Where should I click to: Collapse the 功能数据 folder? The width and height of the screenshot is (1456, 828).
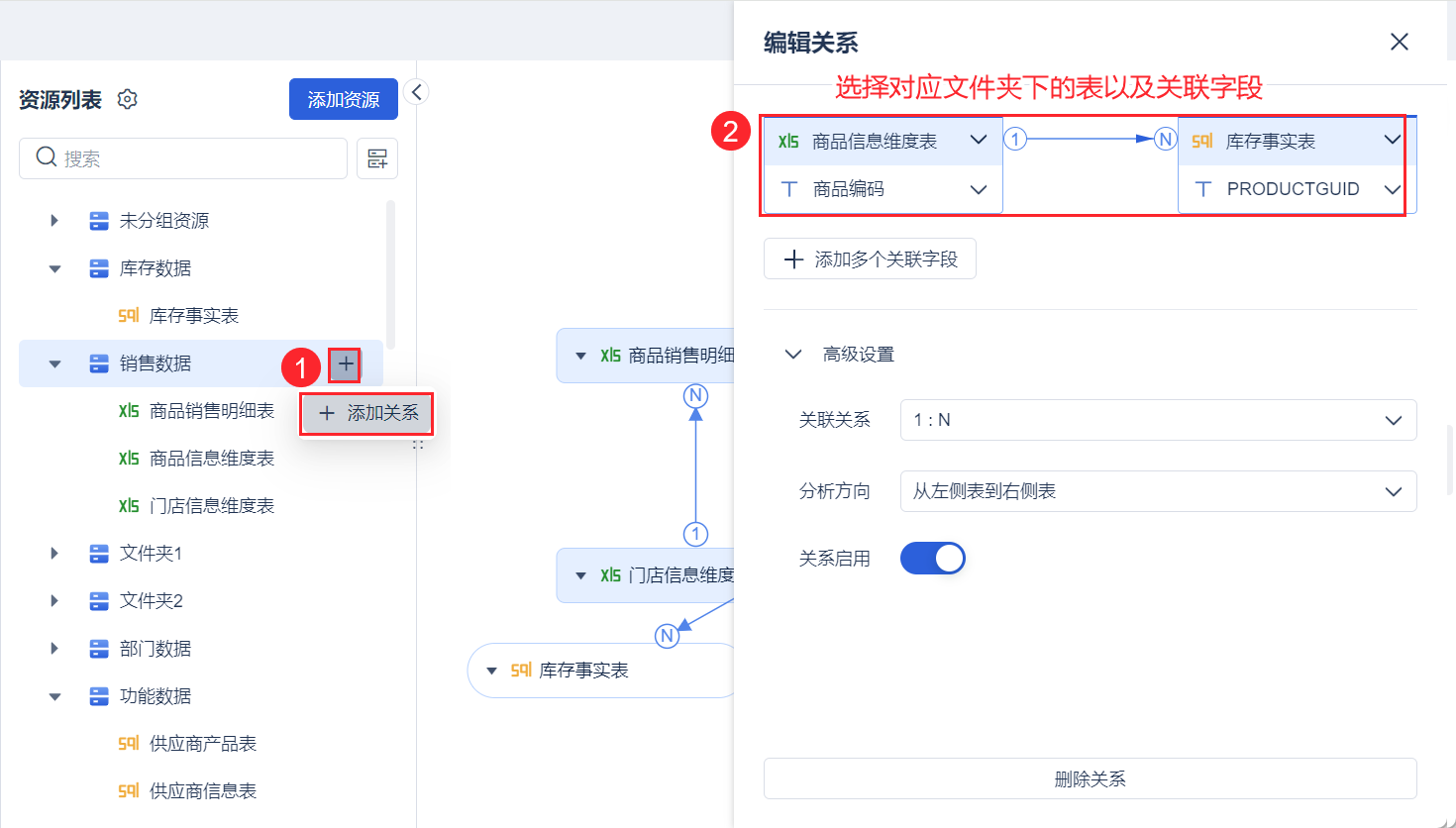[x=54, y=696]
